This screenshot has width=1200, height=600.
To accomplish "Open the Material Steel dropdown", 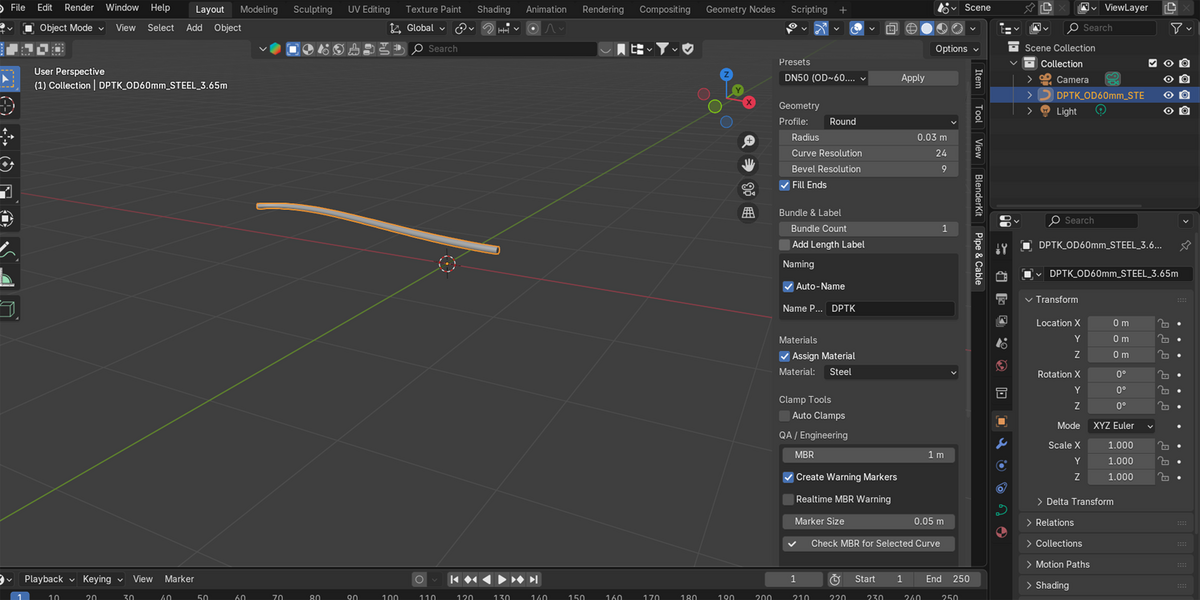I will pyautogui.click(x=891, y=372).
